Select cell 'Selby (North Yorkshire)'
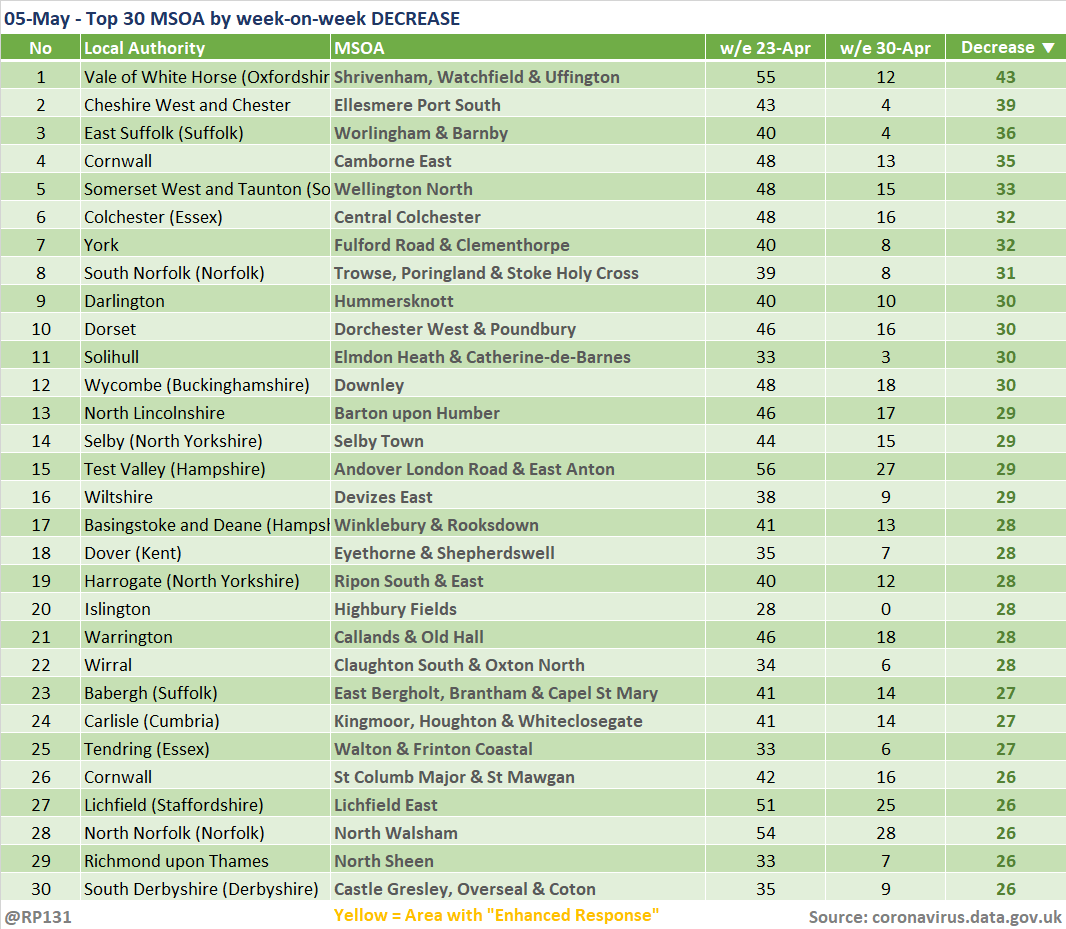The image size is (1066, 929). pyautogui.click(x=205, y=441)
